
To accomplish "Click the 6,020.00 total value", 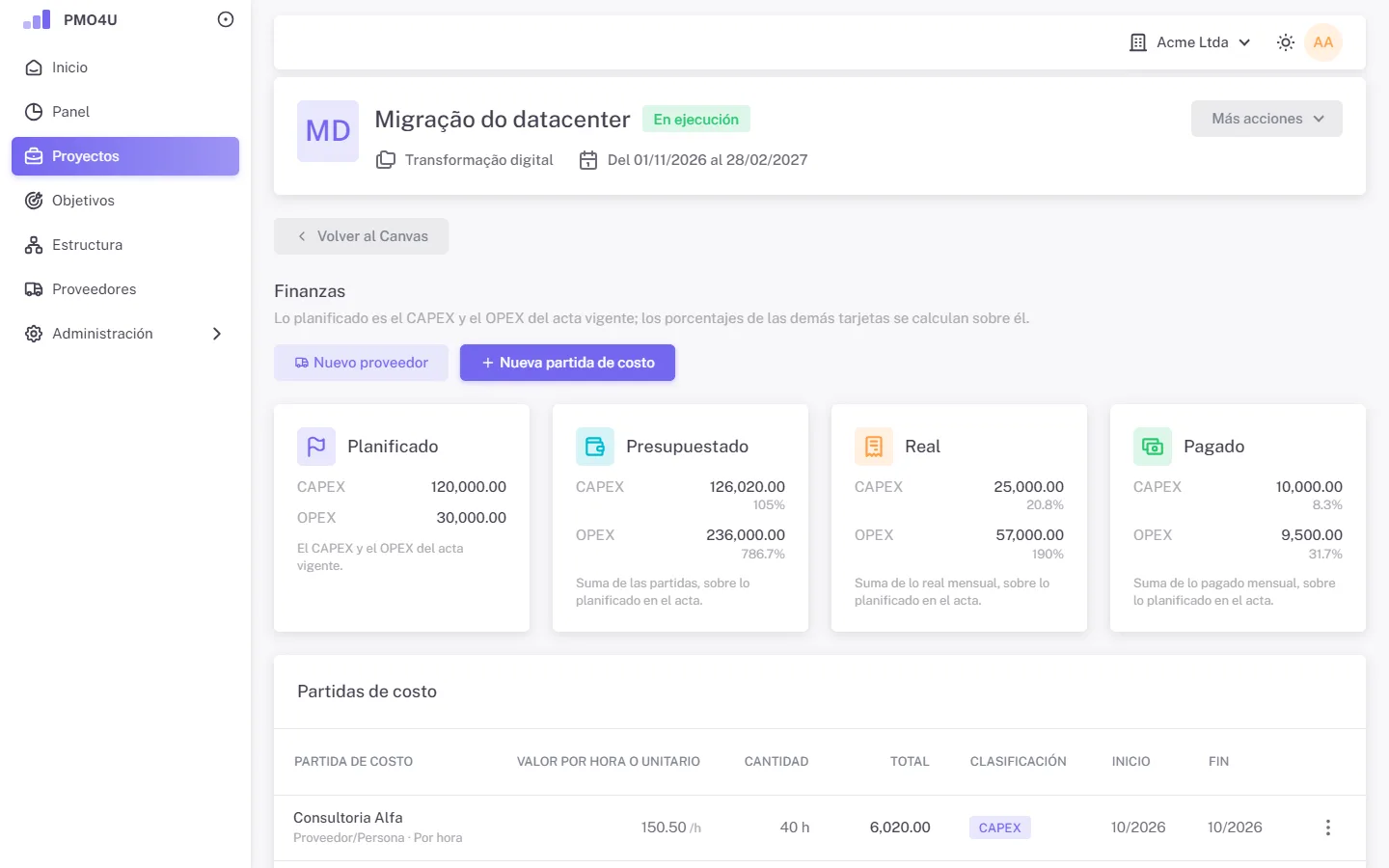I will [900, 827].
